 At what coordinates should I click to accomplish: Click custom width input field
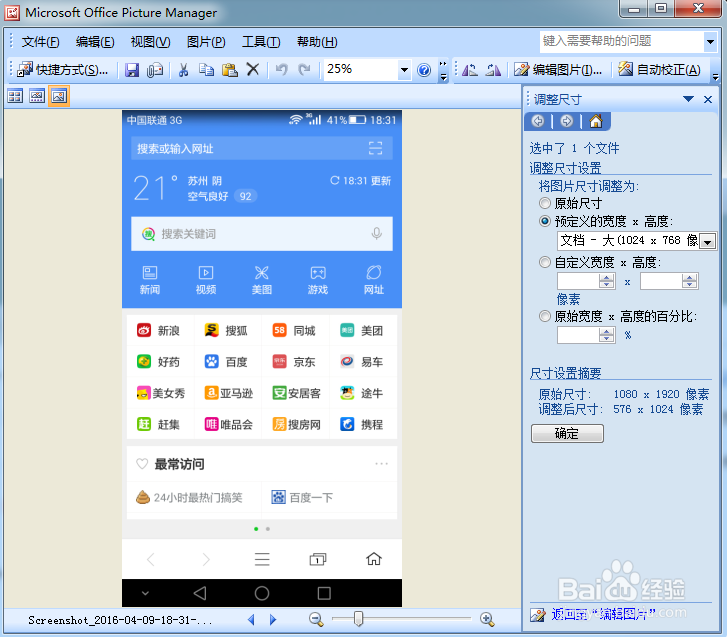pos(578,281)
